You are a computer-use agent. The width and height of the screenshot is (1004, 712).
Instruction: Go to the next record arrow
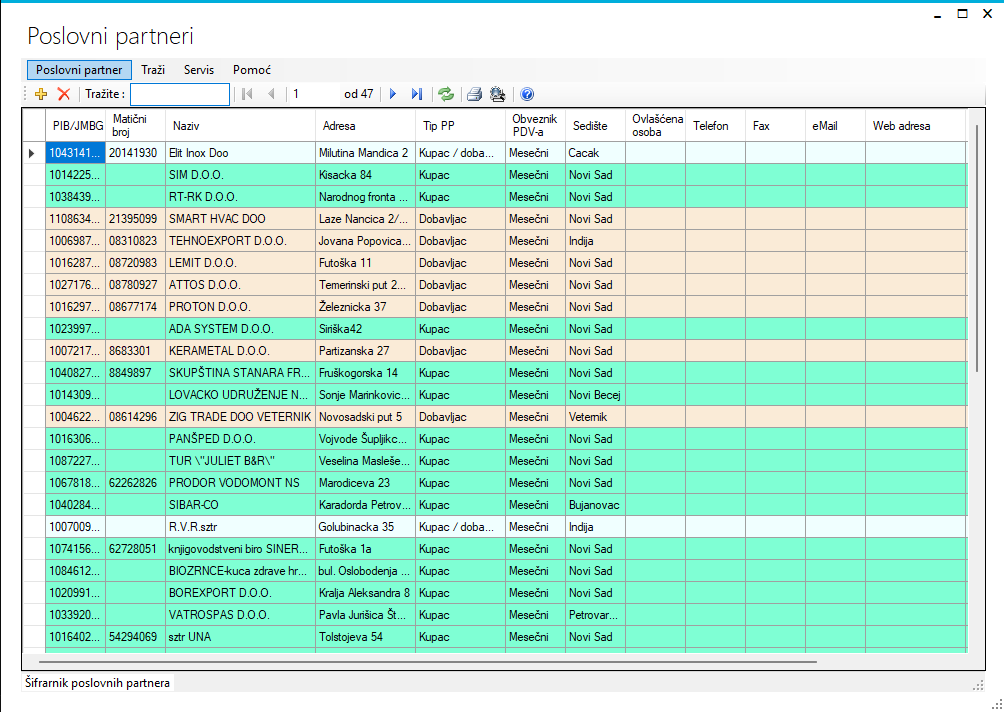point(393,94)
